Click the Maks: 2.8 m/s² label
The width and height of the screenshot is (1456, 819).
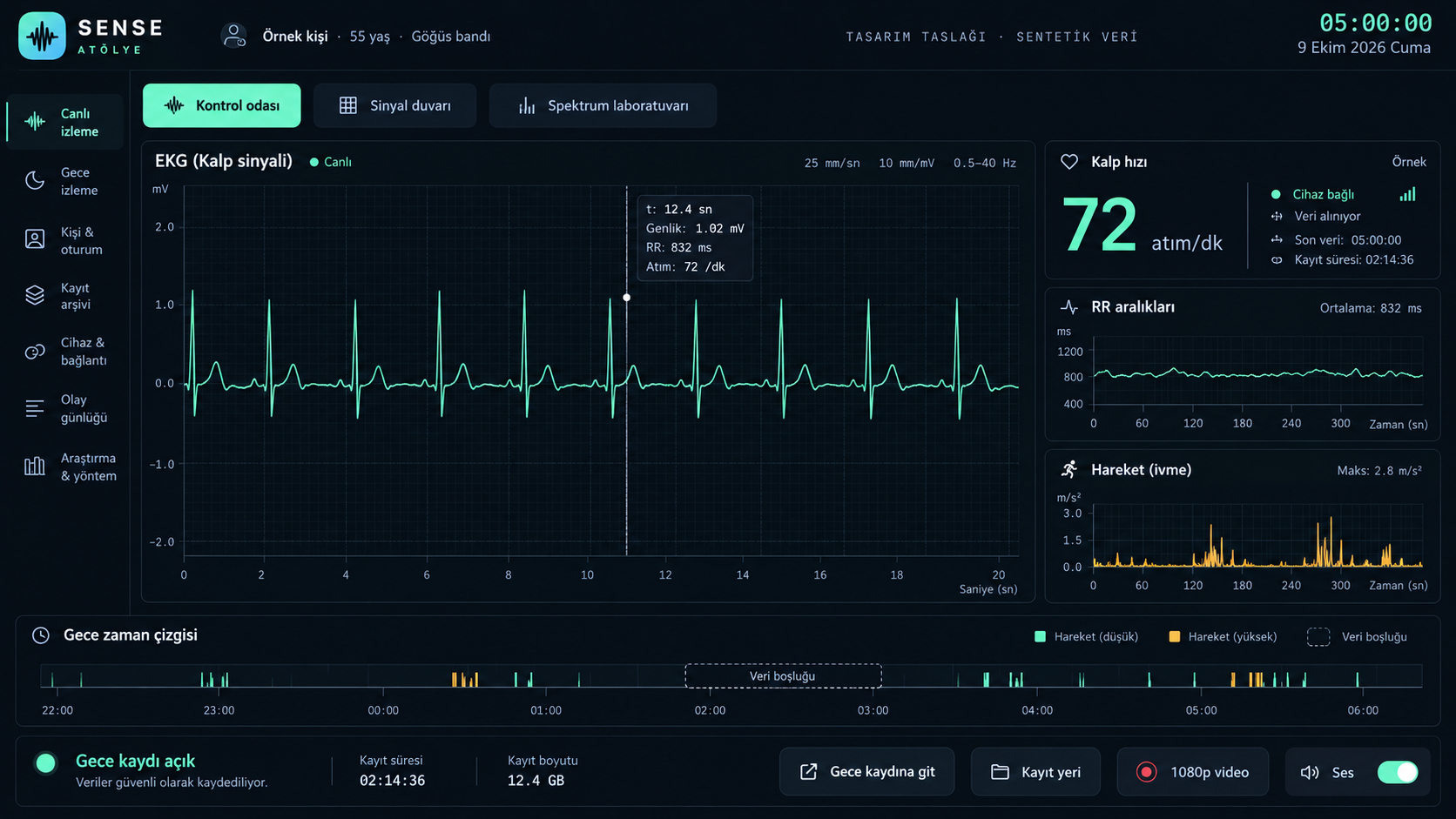1379,470
